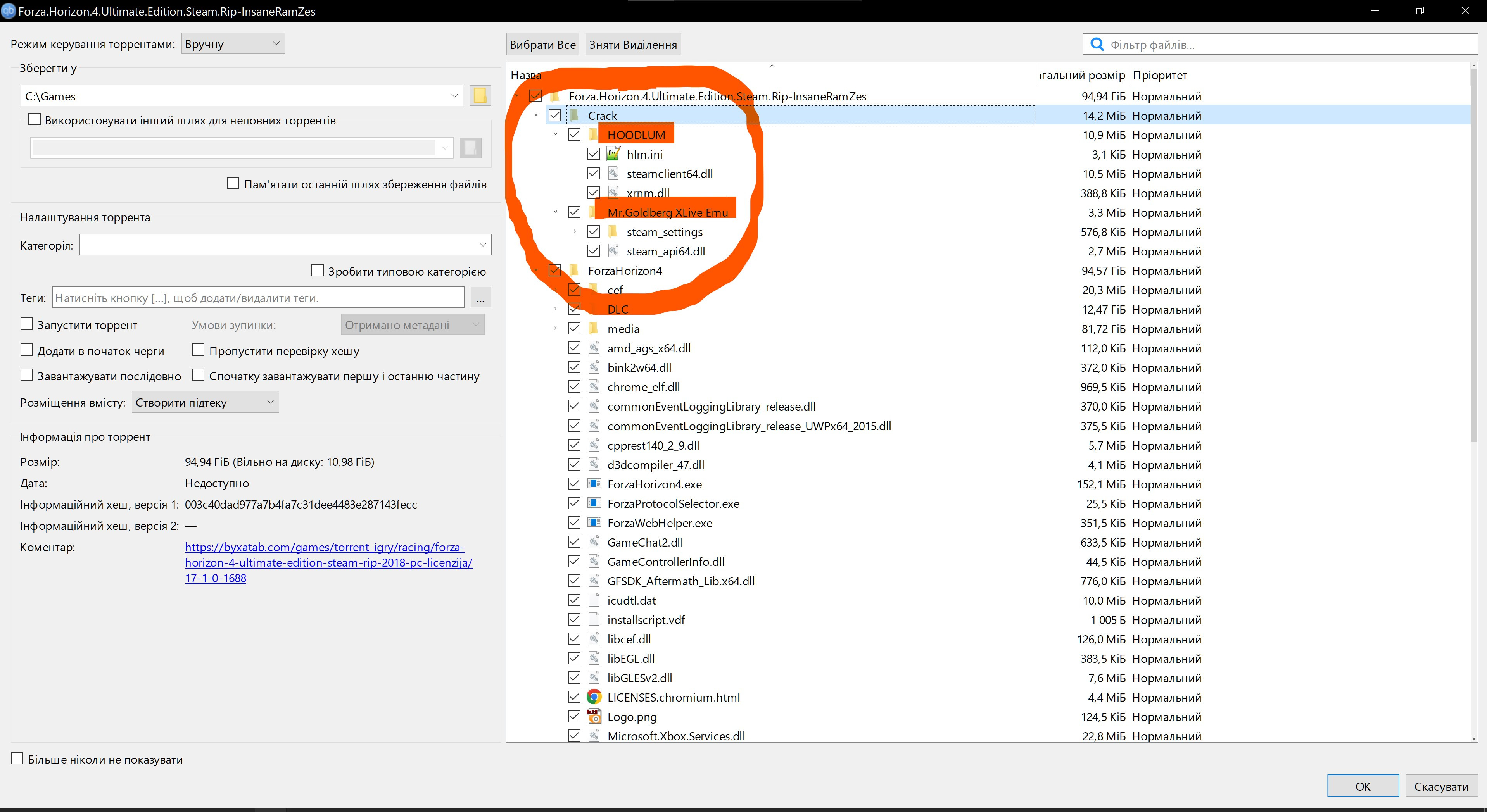This screenshot has width=1487, height=812.
Task: Click the browse folder icon beside C:\Games
Action: [480, 96]
